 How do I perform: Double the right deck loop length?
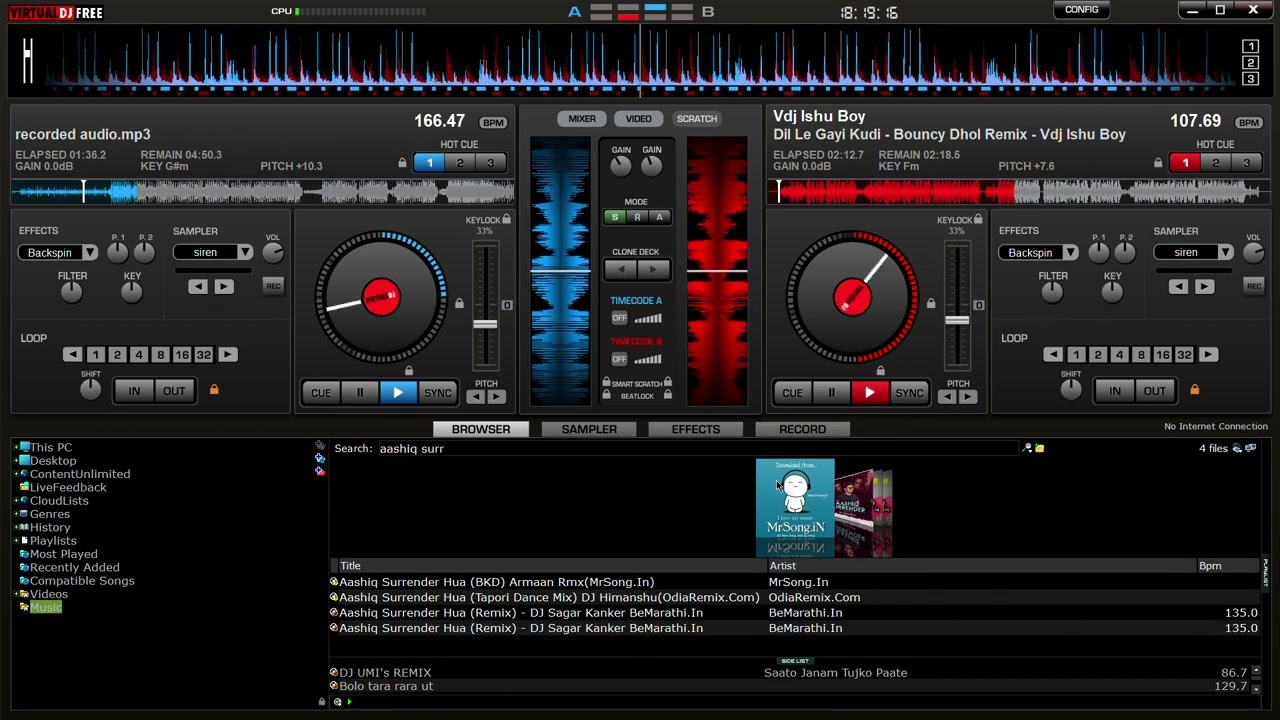1208,355
